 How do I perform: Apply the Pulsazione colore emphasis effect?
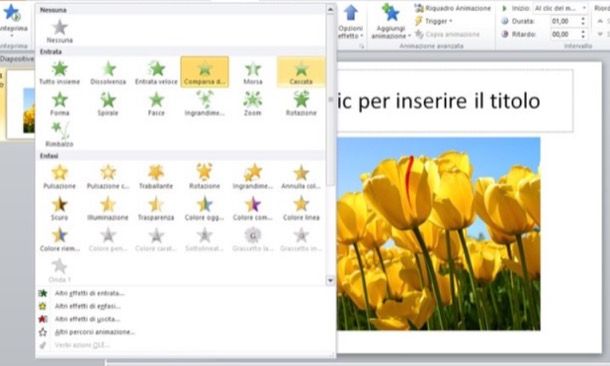click(x=108, y=177)
